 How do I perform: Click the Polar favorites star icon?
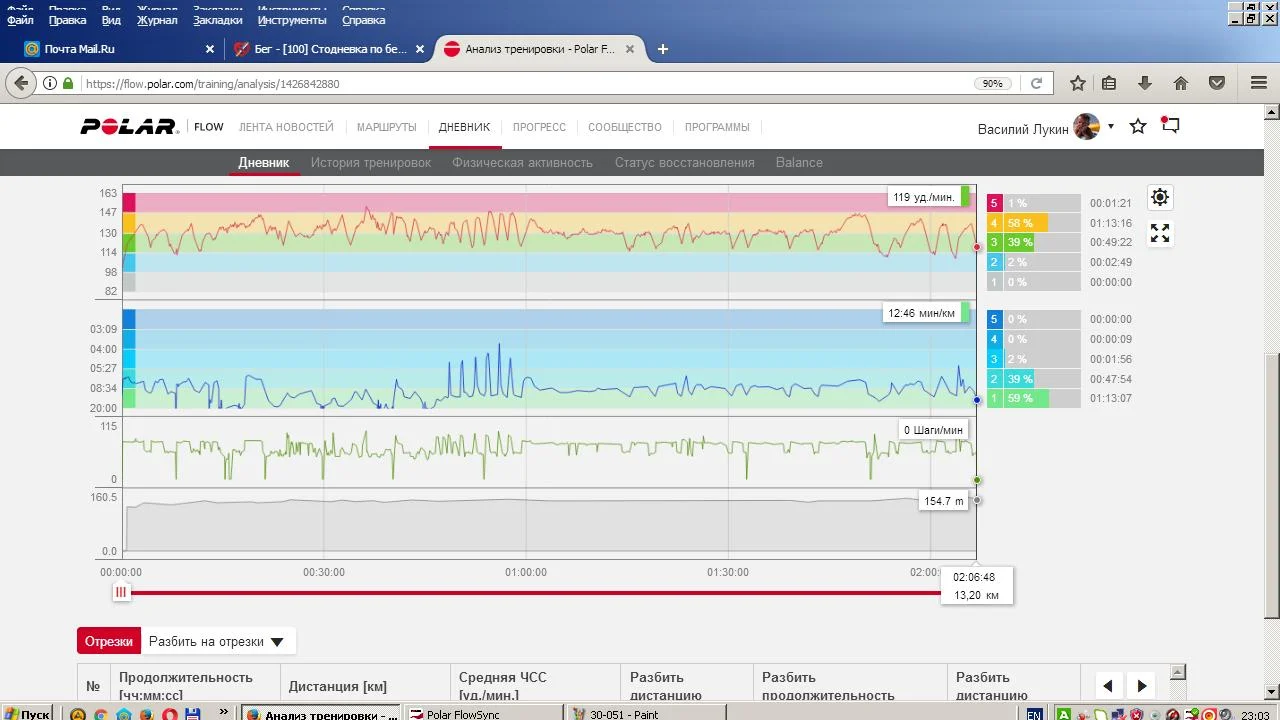(x=1138, y=127)
